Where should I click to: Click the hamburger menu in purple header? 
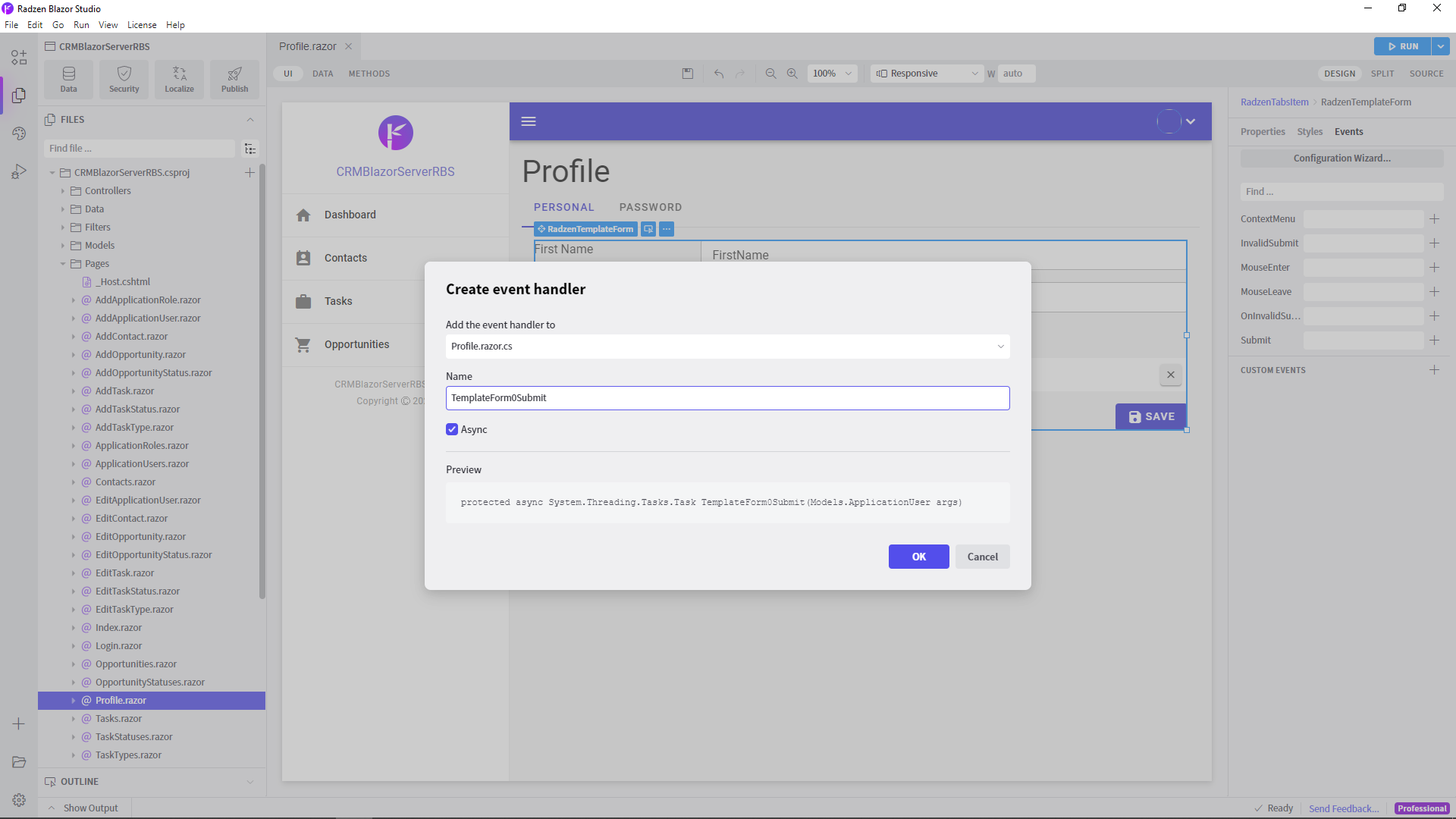click(529, 121)
